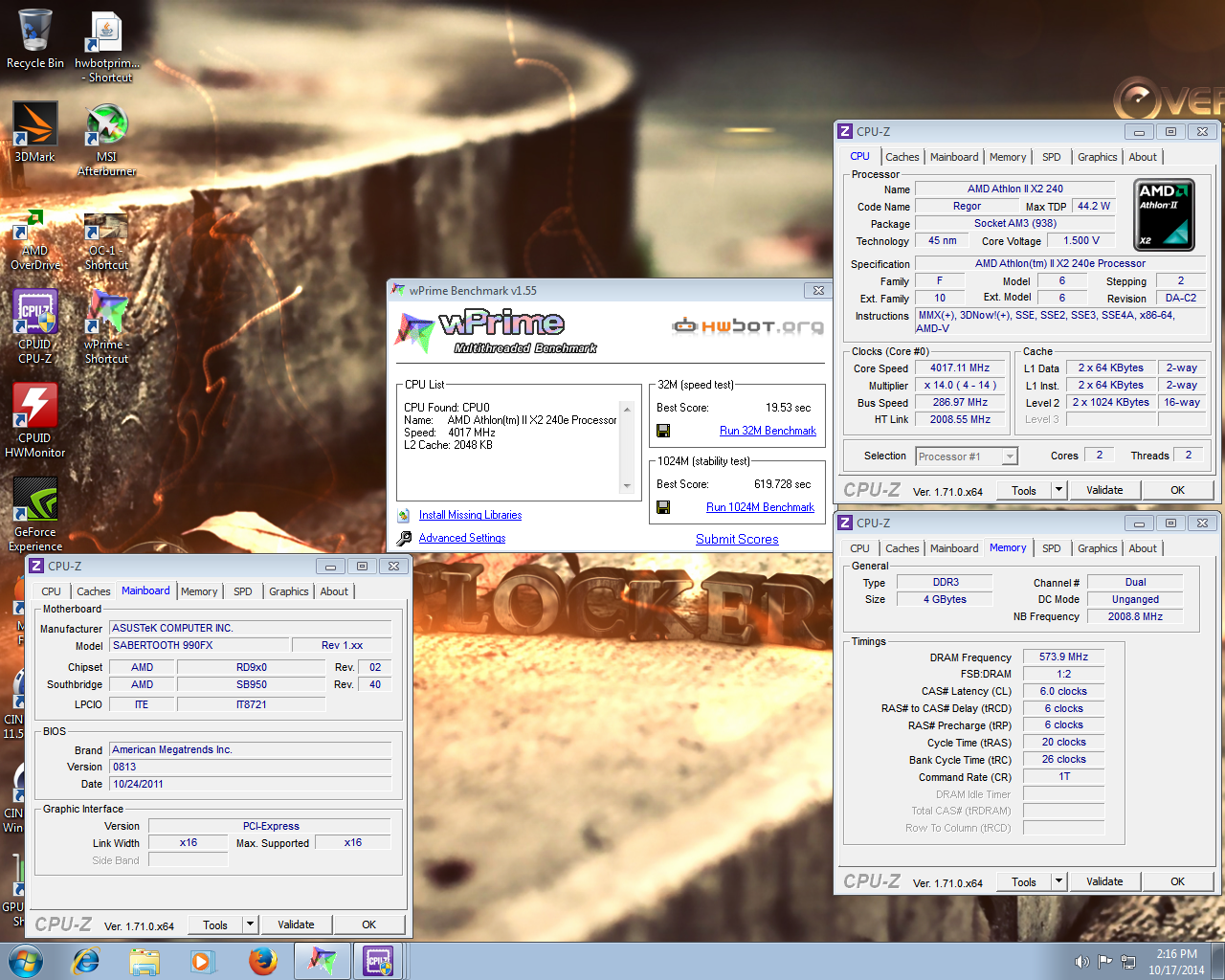Open the Windows Start button
This screenshot has width=1225, height=980.
[26, 961]
